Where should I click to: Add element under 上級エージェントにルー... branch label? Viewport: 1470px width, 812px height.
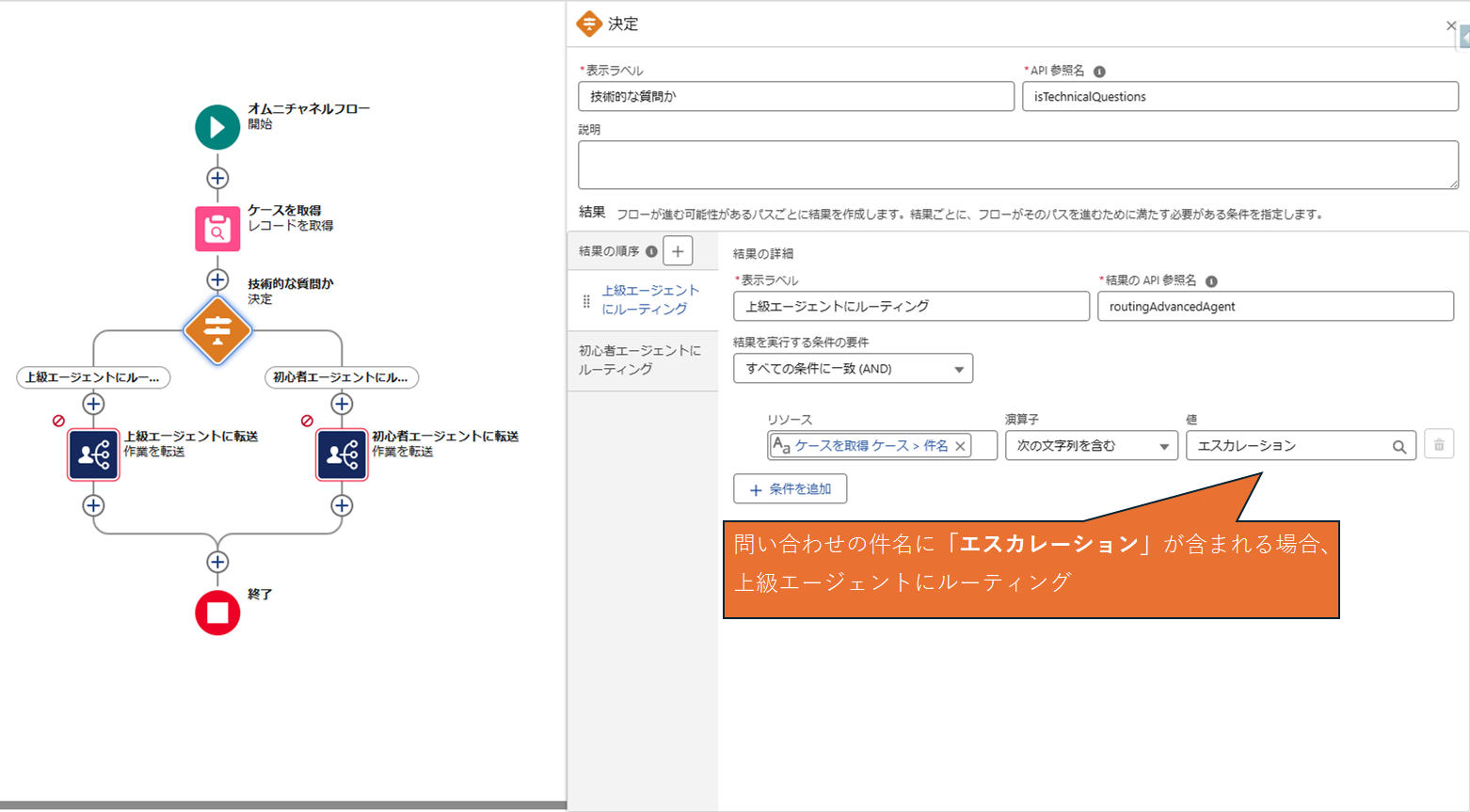93,404
